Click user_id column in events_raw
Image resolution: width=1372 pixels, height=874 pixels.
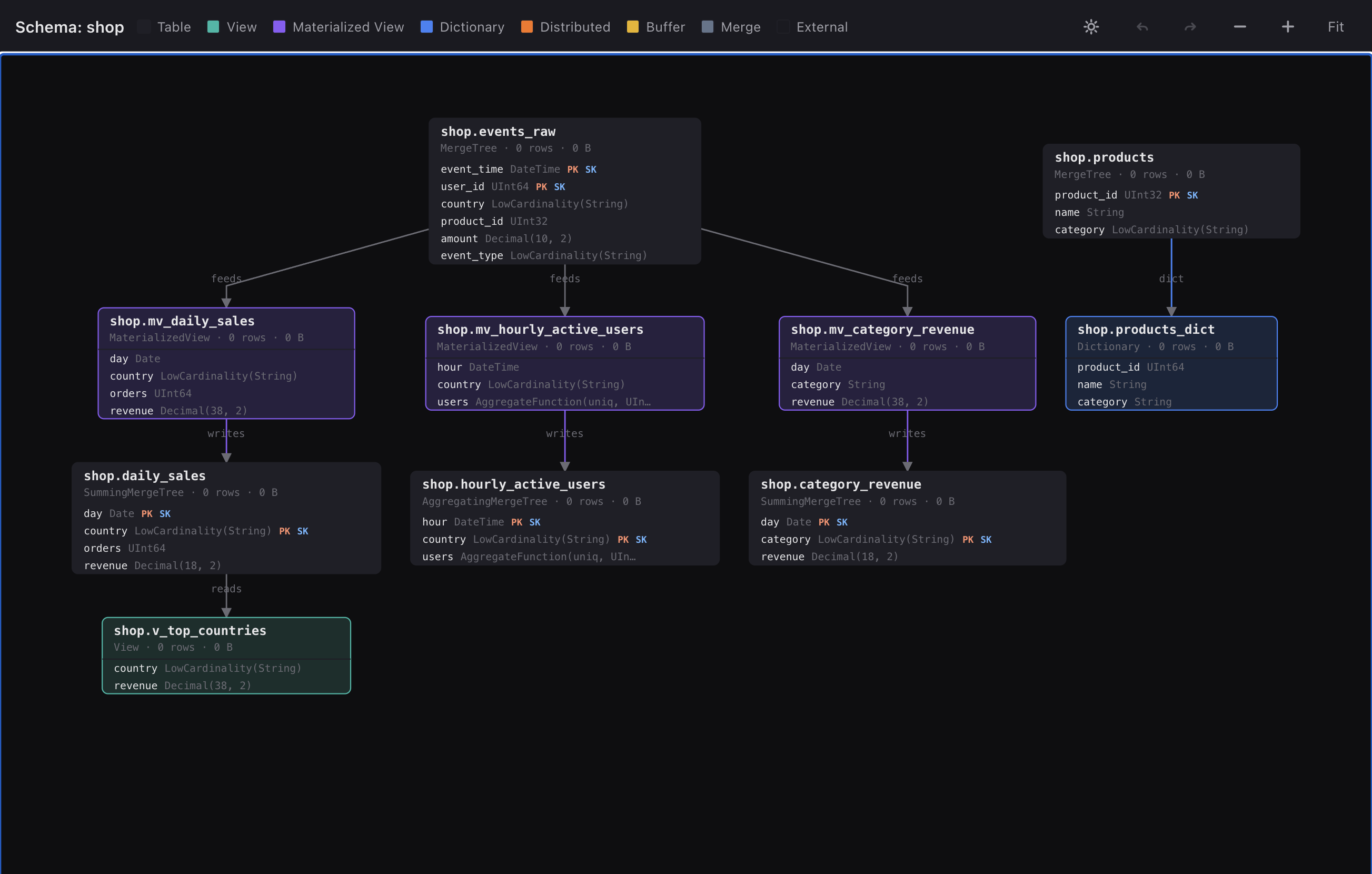tap(564, 186)
